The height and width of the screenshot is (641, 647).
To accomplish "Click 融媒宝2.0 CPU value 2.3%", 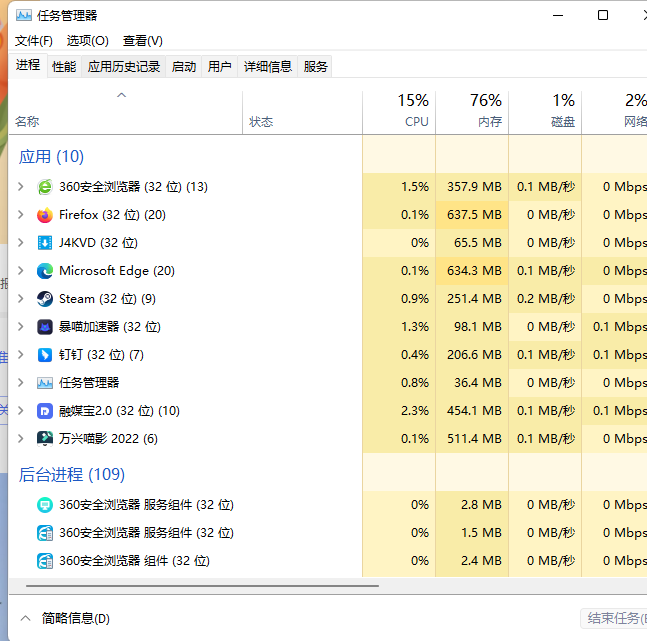I will [415, 411].
